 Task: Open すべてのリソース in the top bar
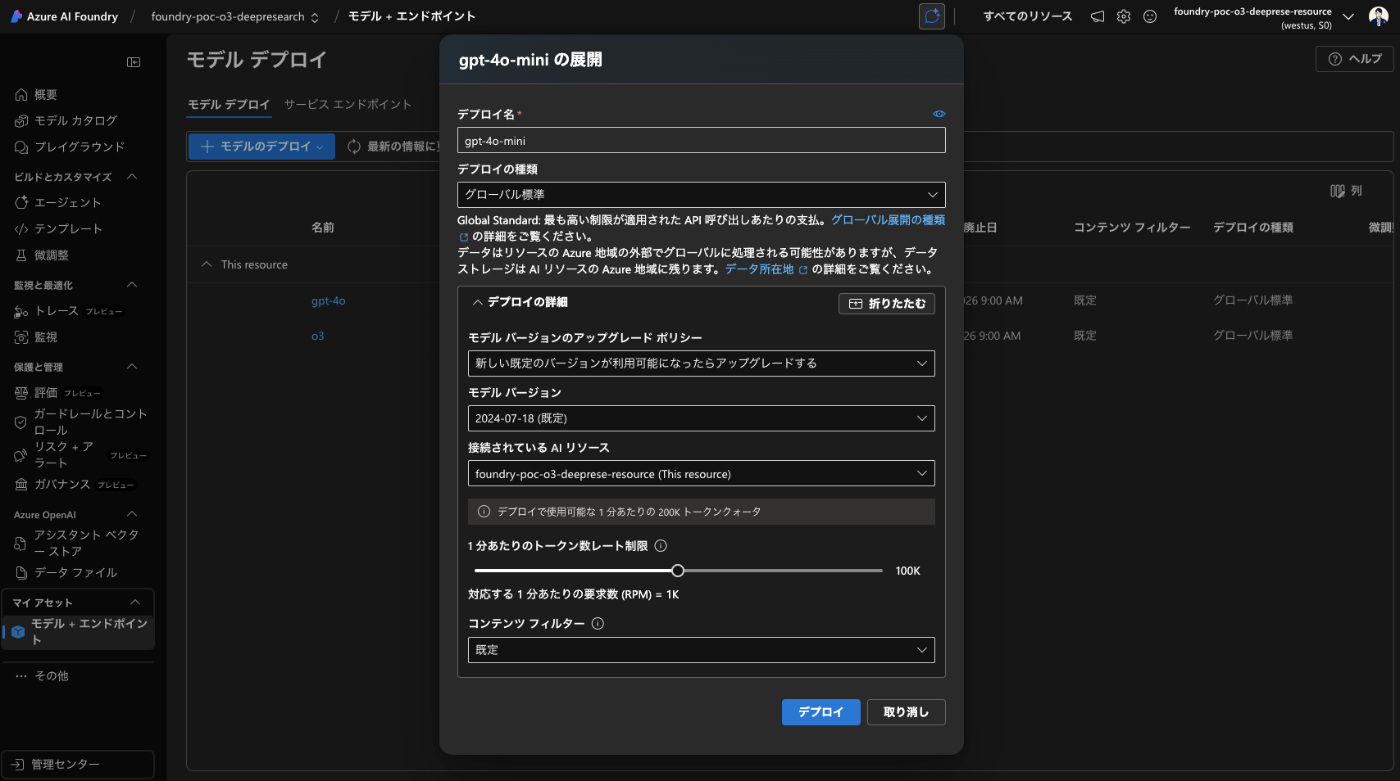[1028, 17]
